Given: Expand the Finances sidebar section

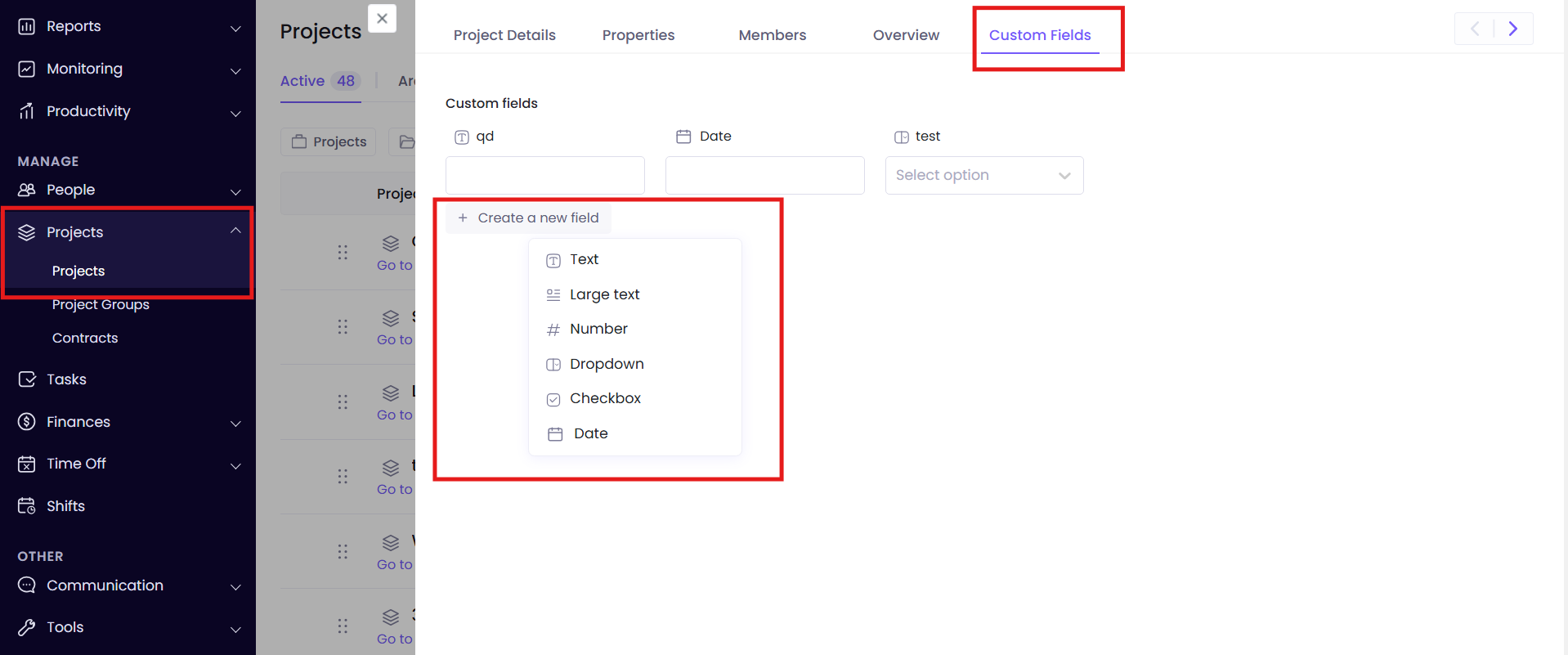Looking at the screenshot, I should tap(235, 423).
